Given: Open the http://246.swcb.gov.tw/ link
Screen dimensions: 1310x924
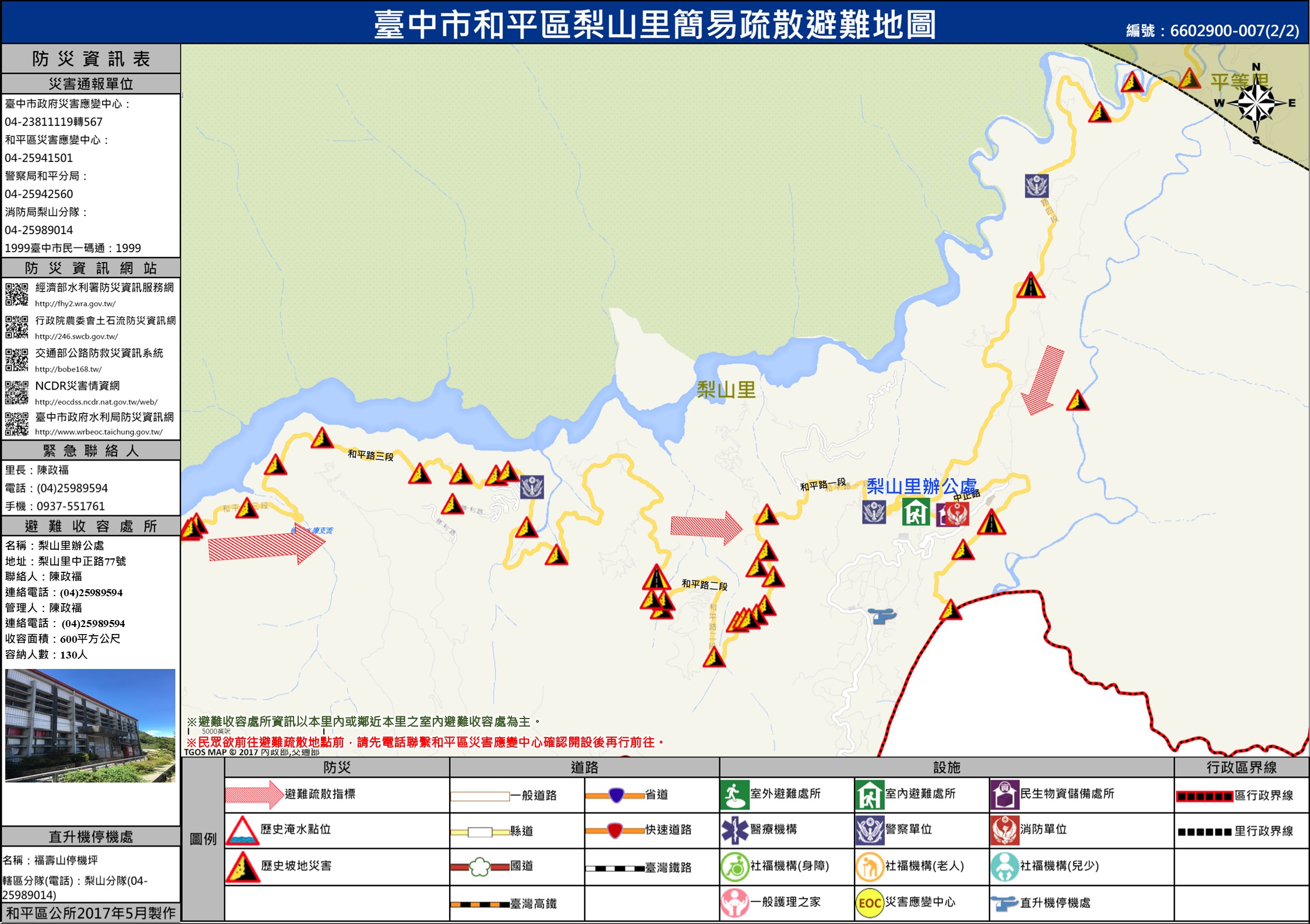Looking at the screenshot, I should pos(76,337).
